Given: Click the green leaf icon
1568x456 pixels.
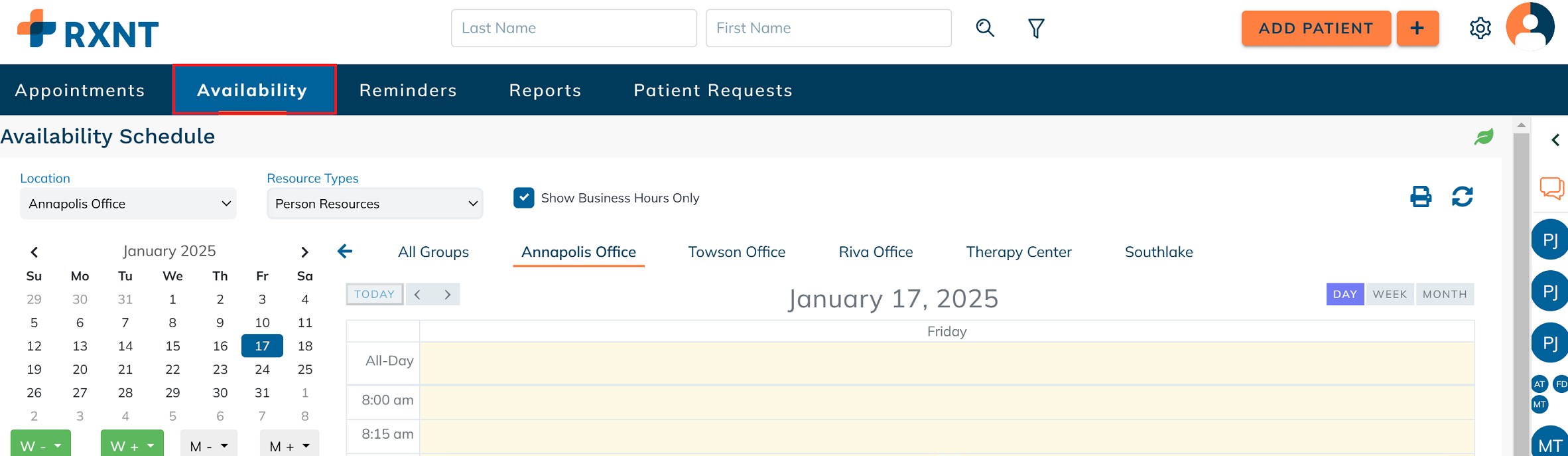Looking at the screenshot, I should [1484, 137].
